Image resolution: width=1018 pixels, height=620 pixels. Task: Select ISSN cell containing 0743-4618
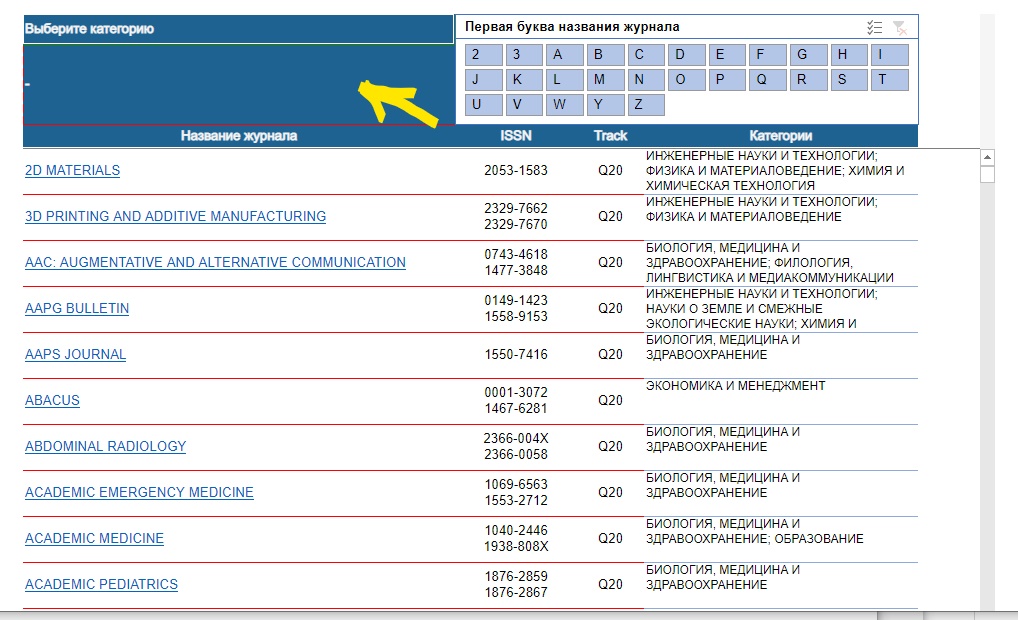(516, 262)
